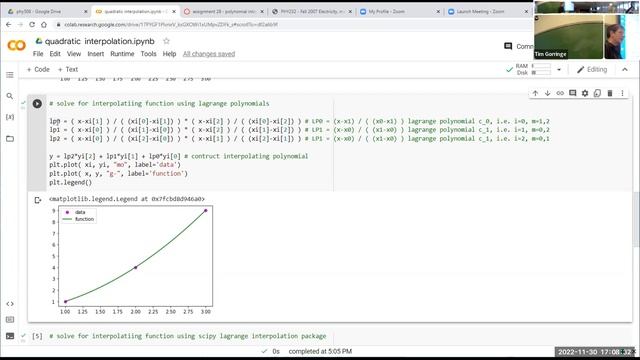640x360 pixels.
Task: Open the code snippets panel
Action: tap(10, 304)
